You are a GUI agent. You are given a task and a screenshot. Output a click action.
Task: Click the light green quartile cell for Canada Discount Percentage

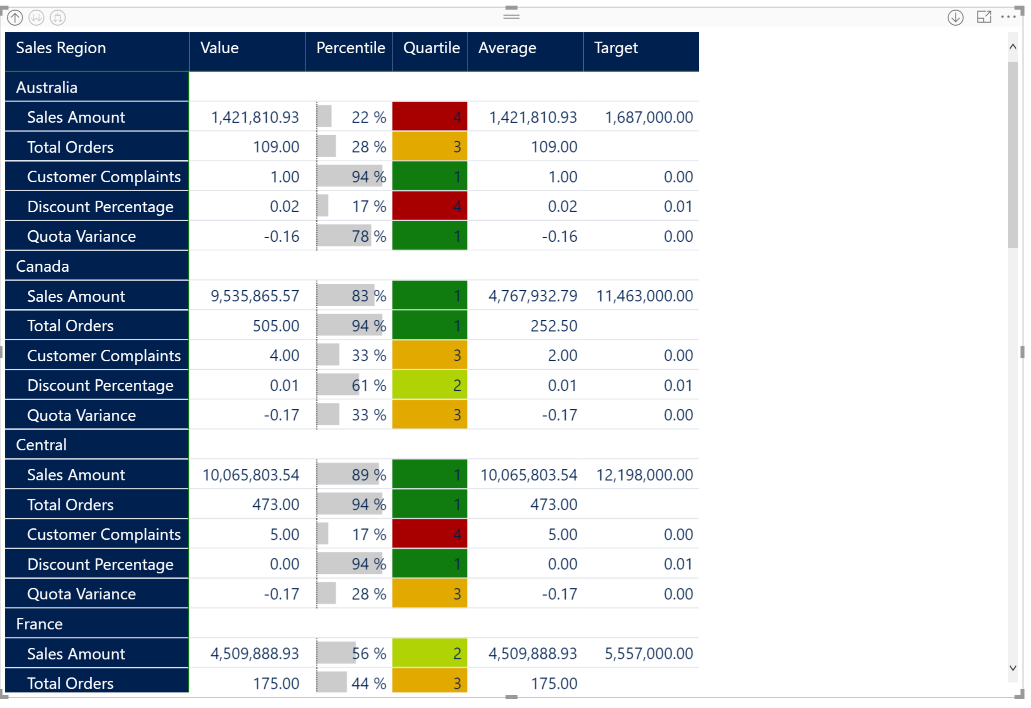[429, 385]
